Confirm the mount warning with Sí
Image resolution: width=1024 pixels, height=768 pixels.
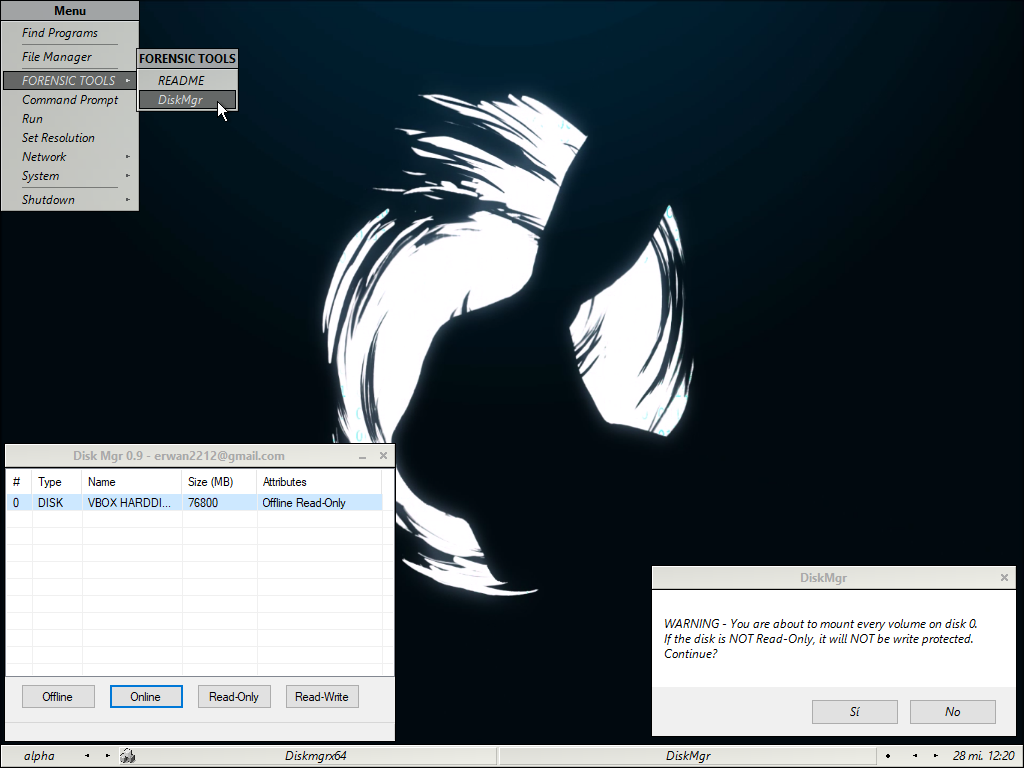pos(854,712)
